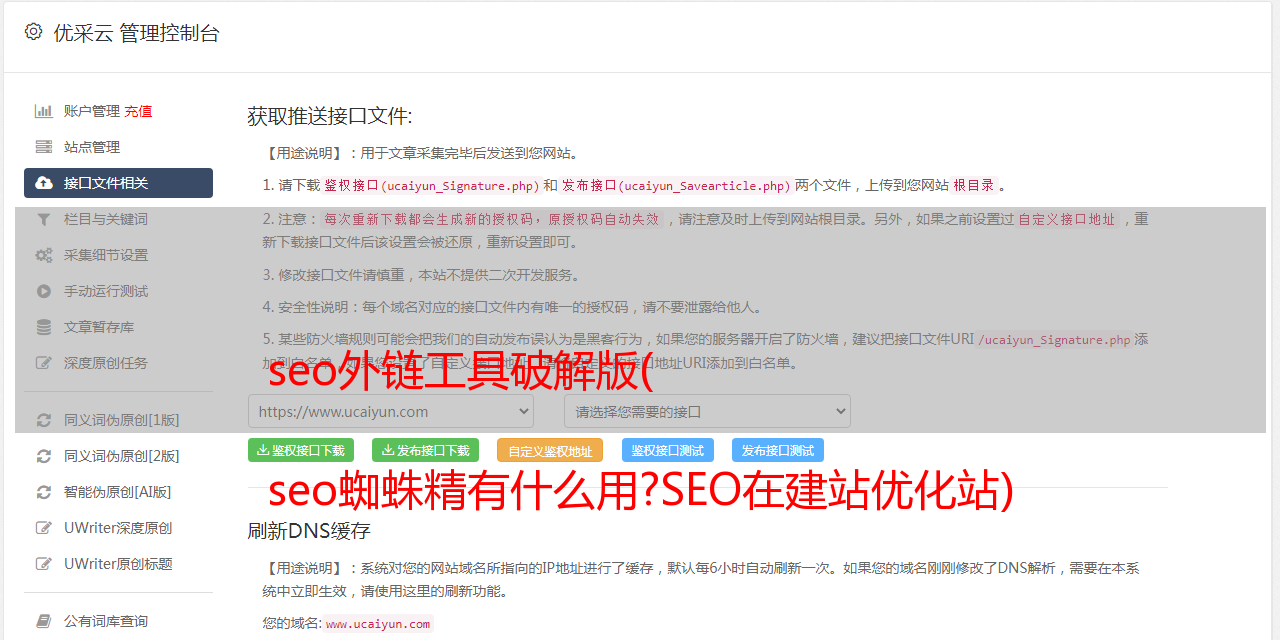Image resolution: width=1280 pixels, height=640 pixels.
Task: Click the red 充值 link
Action: pyautogui.click(x=138, y=111)
